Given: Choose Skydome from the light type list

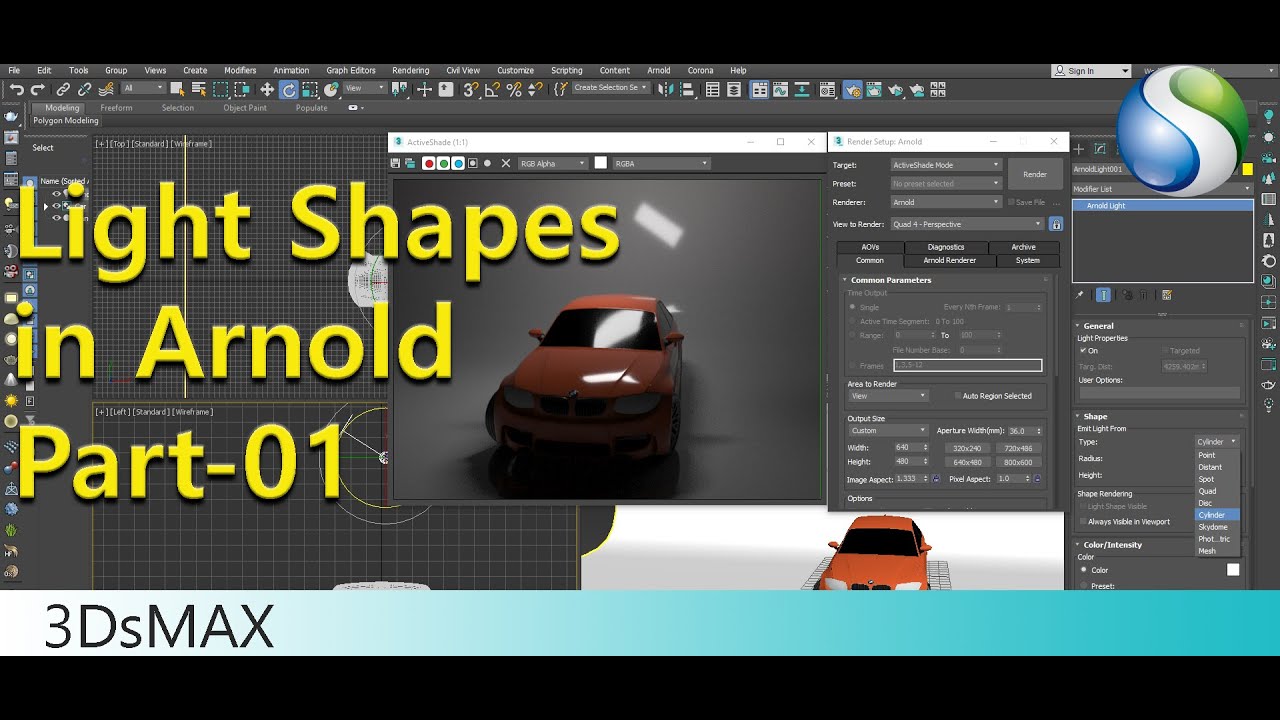Looking at the screenshot, I should [1213, 527].
